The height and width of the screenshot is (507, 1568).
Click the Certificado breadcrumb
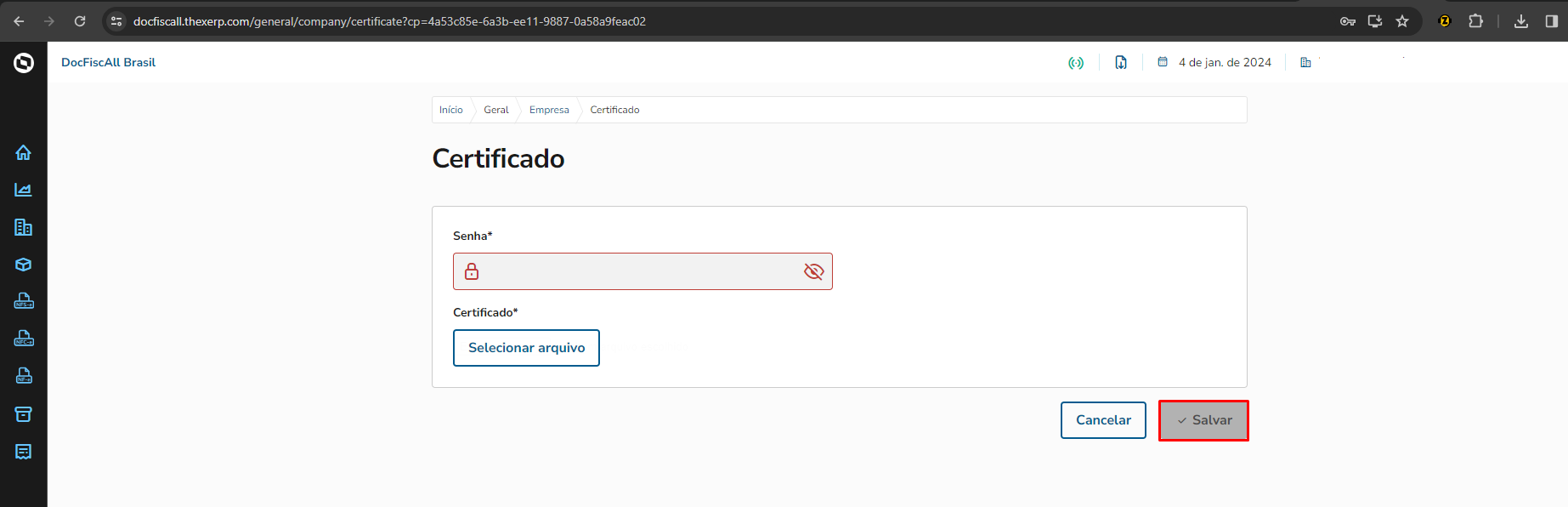tap(614, 110)
